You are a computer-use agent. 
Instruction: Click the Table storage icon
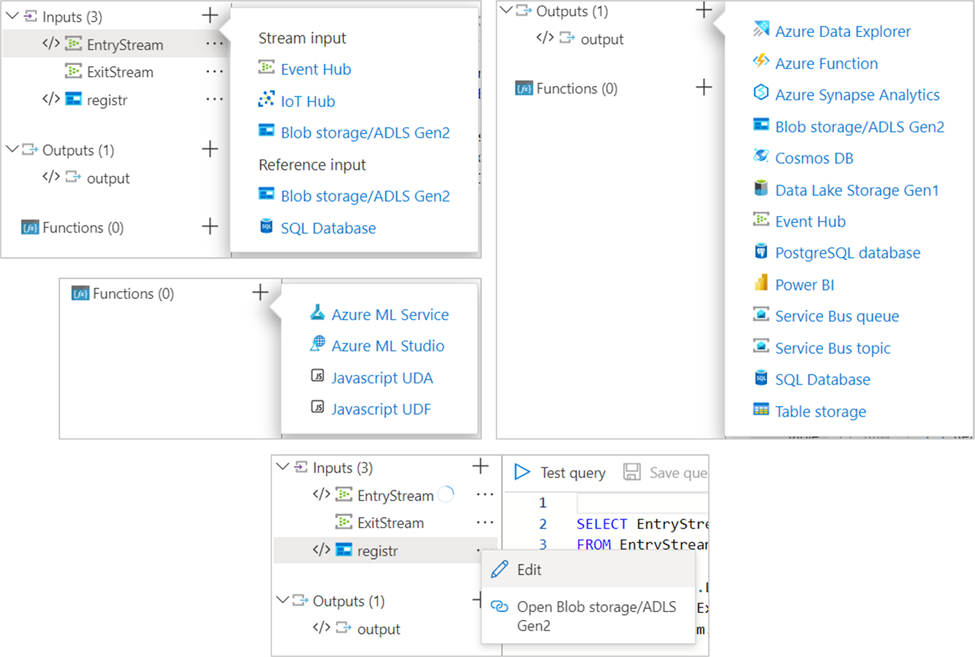761,409
